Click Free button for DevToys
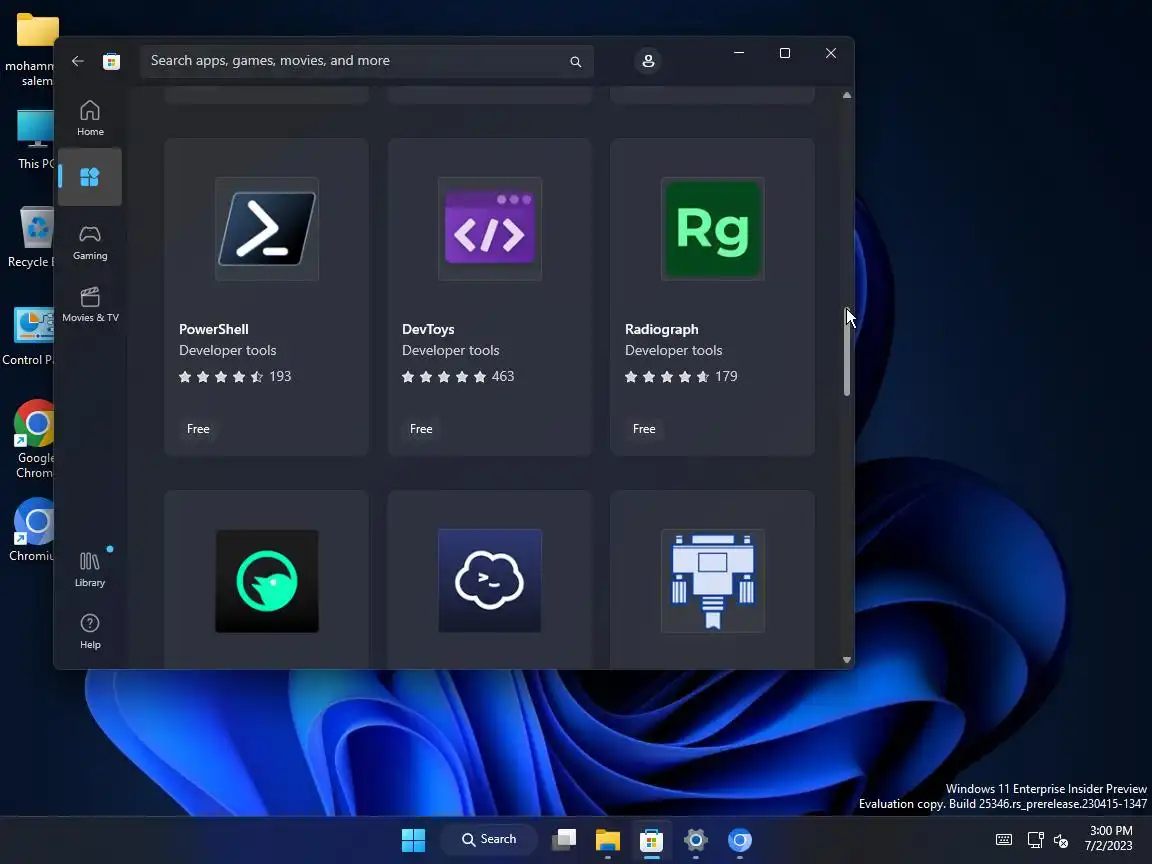The image size is (1152, 864). tap(421, 428)
